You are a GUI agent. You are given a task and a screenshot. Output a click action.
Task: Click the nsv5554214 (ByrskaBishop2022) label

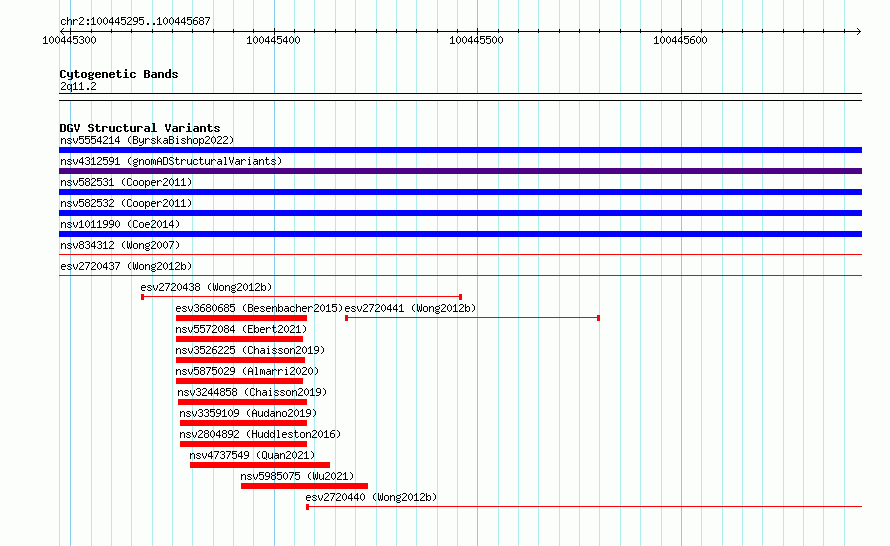147,140
